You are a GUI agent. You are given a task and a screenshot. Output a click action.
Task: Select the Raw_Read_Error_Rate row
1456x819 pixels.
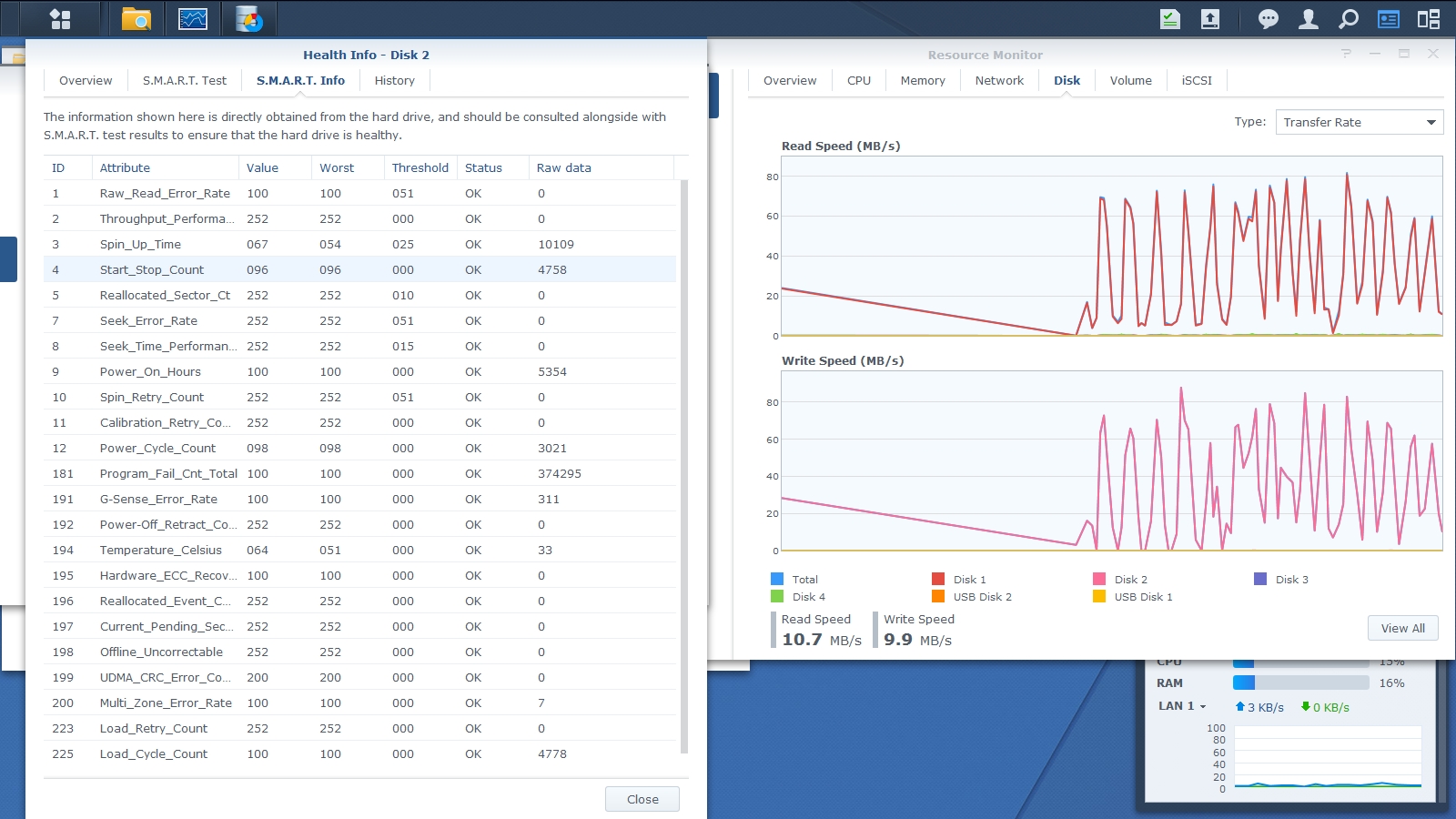pyautogui.click(x=359, y=193)
